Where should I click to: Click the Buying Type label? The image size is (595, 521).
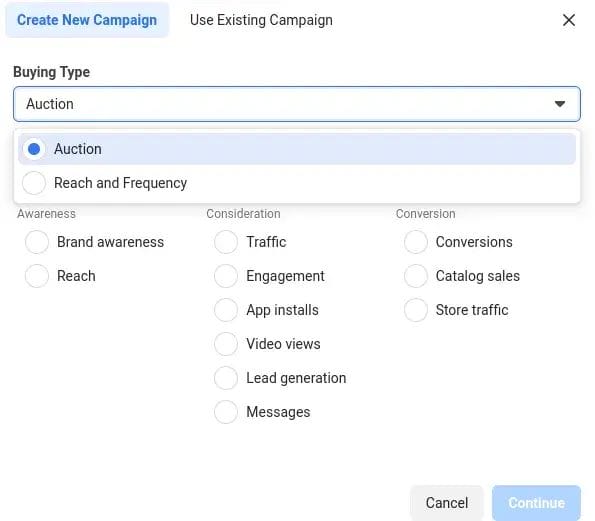point(52,72)
